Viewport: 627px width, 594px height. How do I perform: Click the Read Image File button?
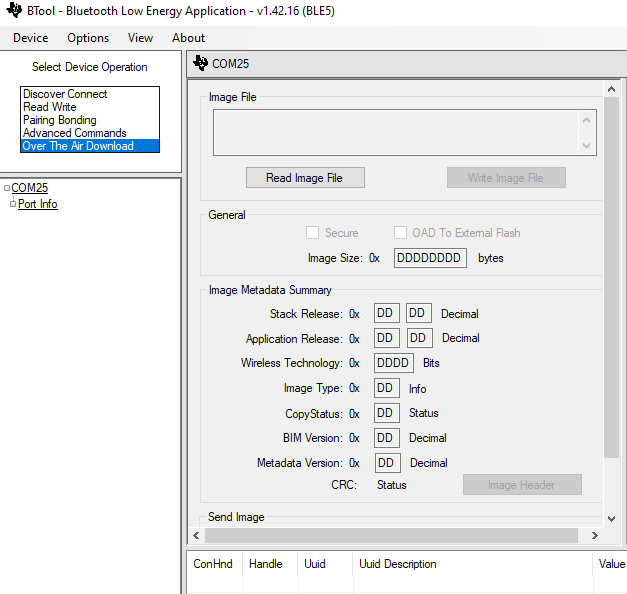(x=305, y=178)
